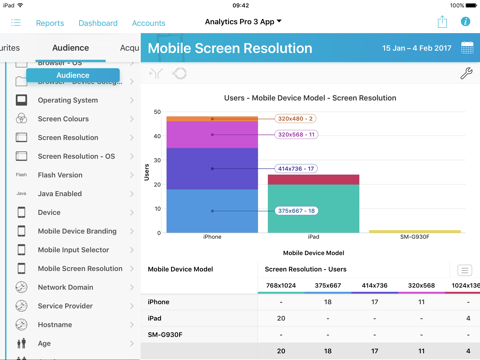Expand the Flash Version chevron
Image resolution: width=480 pixels, height=360 pixels.
point(132,175)
